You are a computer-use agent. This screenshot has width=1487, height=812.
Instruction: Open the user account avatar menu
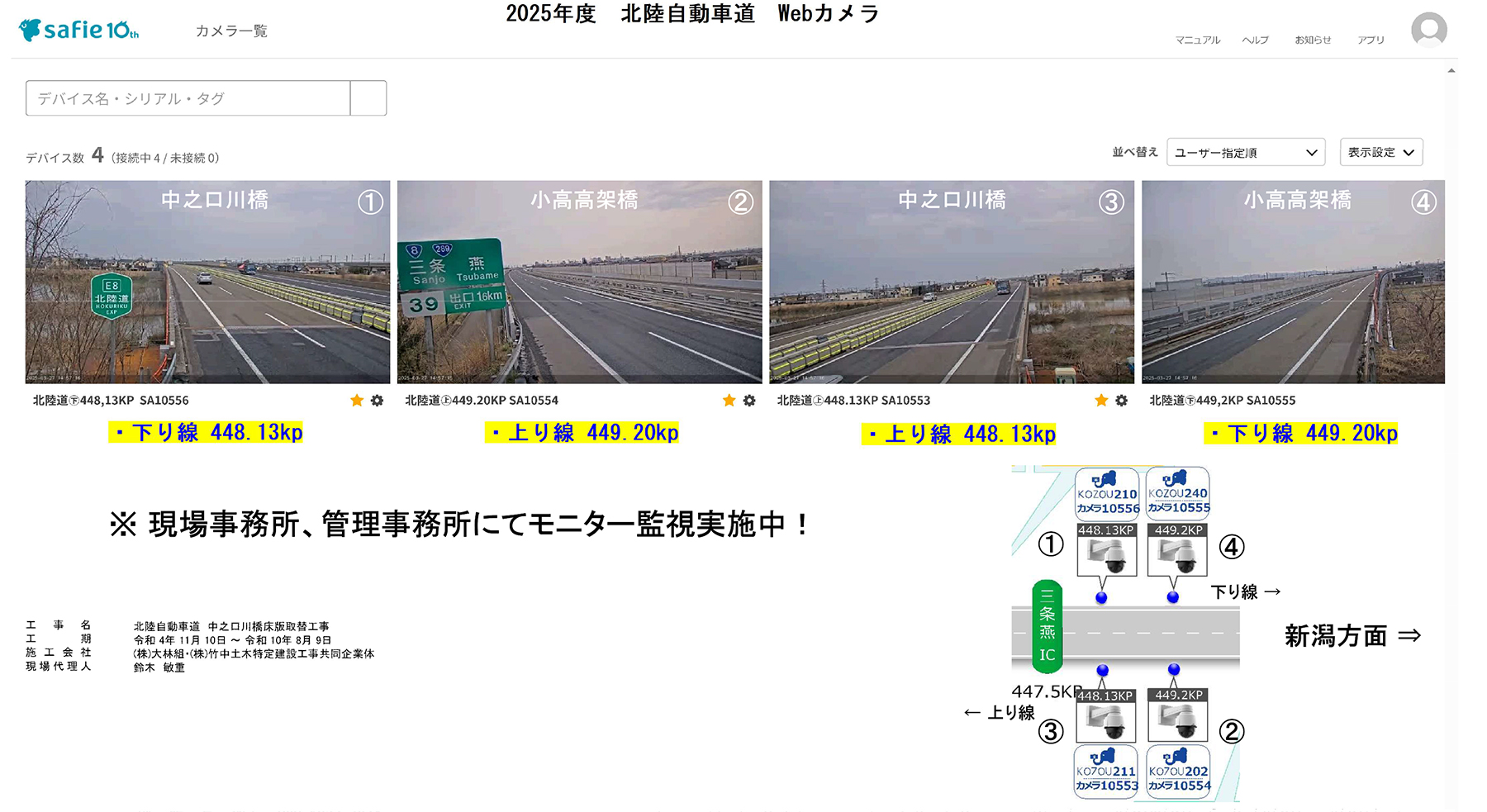(1428, 31)
